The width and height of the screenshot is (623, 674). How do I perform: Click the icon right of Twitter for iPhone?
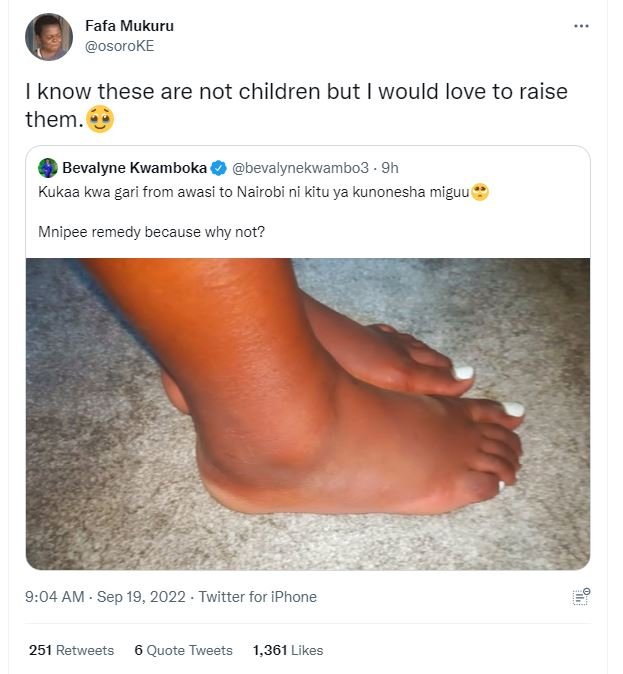tap(580, 597)
